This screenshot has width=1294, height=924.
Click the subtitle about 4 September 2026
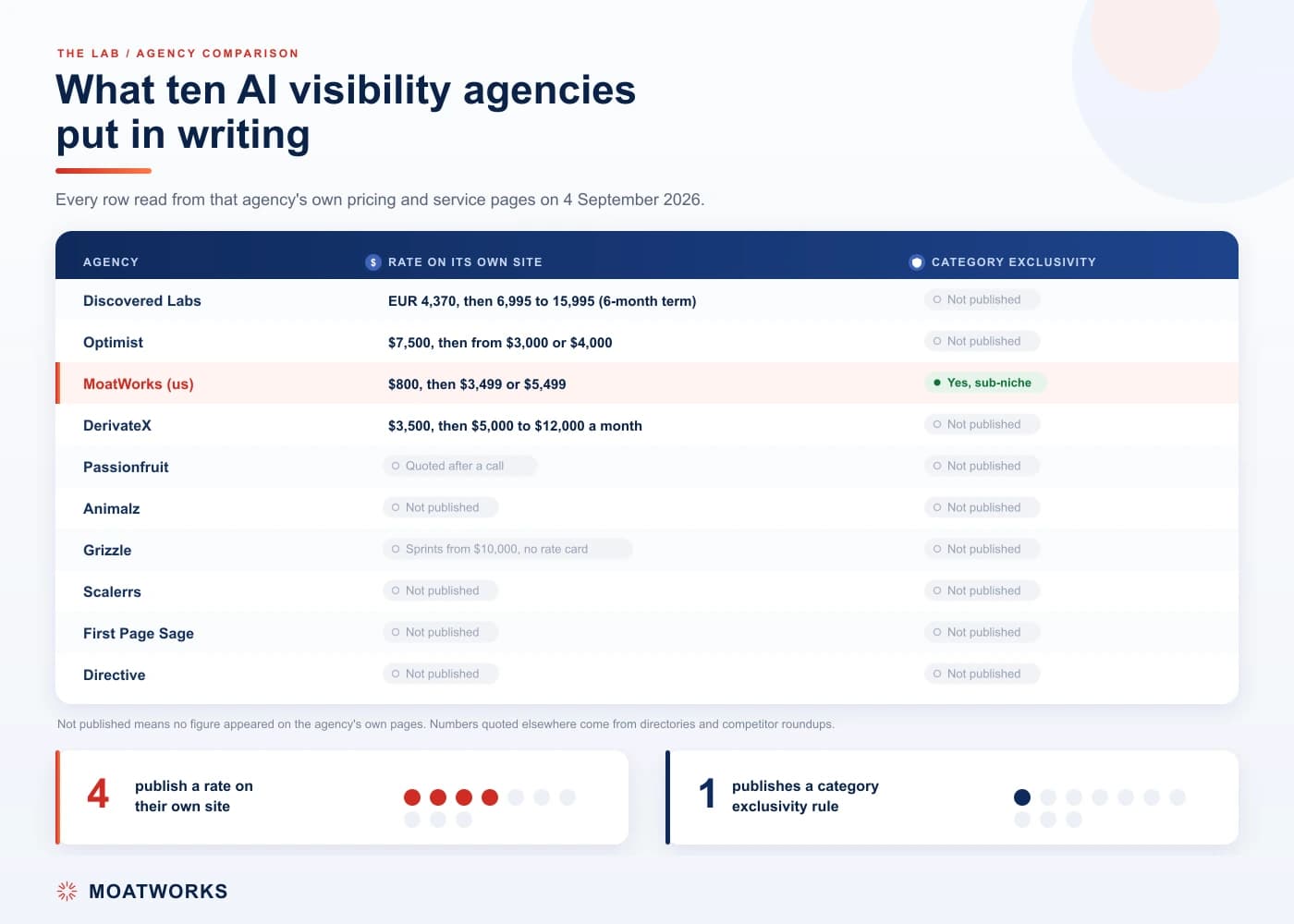click(x=380, y=200)
